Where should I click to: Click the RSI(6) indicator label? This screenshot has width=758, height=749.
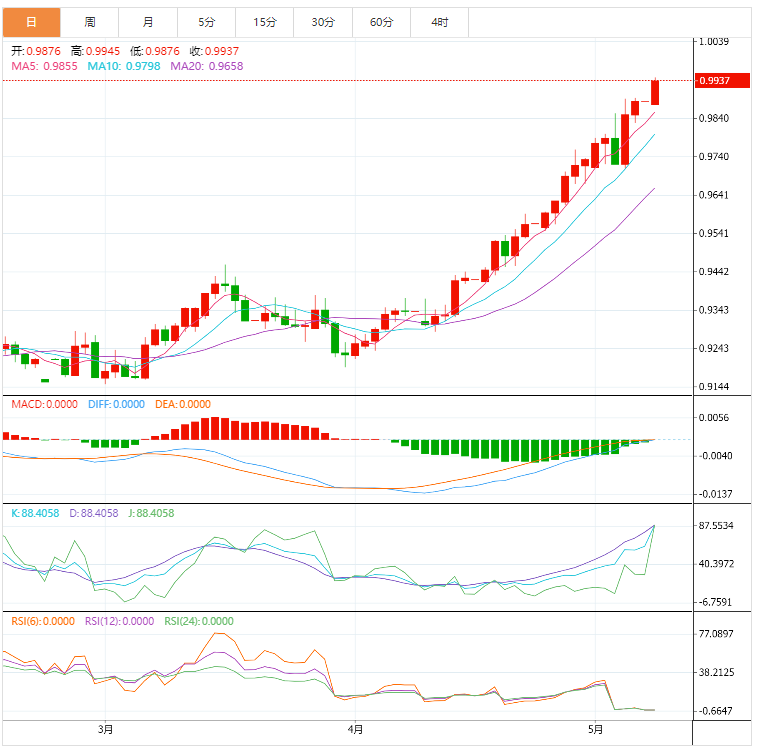click(42, 621)
